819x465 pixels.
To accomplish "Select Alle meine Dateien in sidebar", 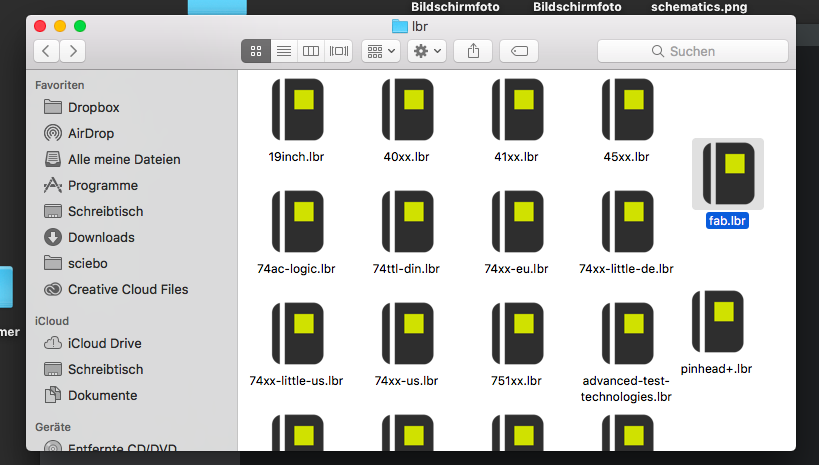I will (x=112, y=159).
